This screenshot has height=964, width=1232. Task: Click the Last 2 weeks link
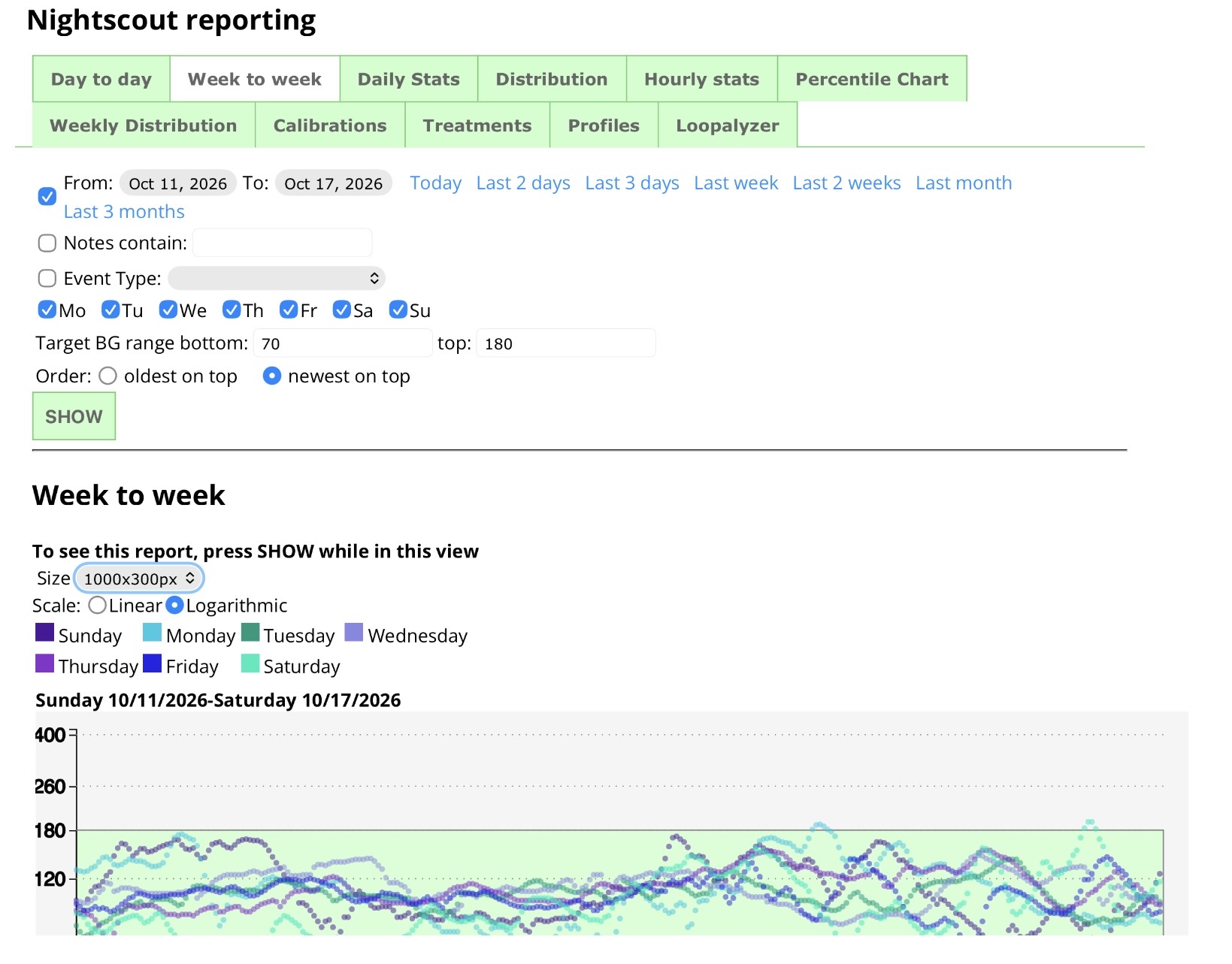pos(847,183)
